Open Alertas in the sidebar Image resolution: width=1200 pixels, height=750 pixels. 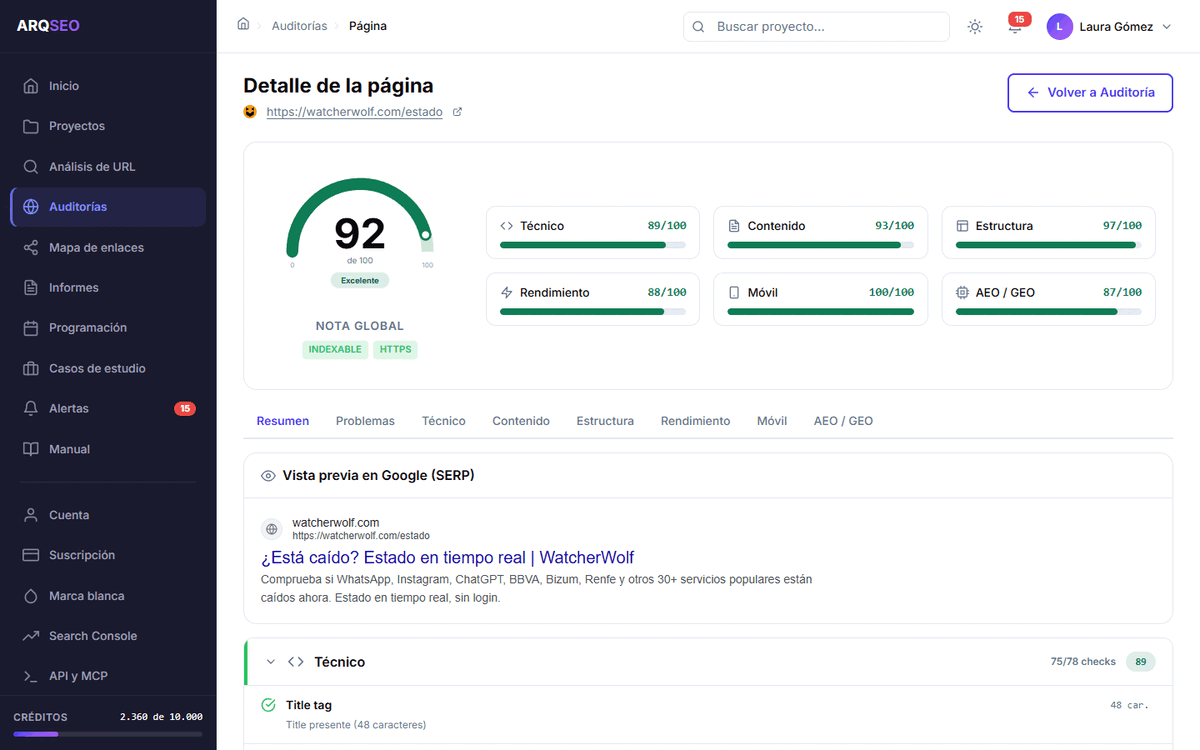[108, 408]
